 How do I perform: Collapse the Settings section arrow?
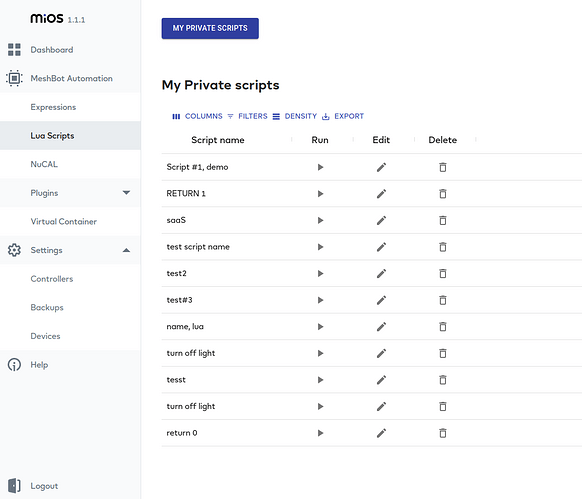[126, 250]
